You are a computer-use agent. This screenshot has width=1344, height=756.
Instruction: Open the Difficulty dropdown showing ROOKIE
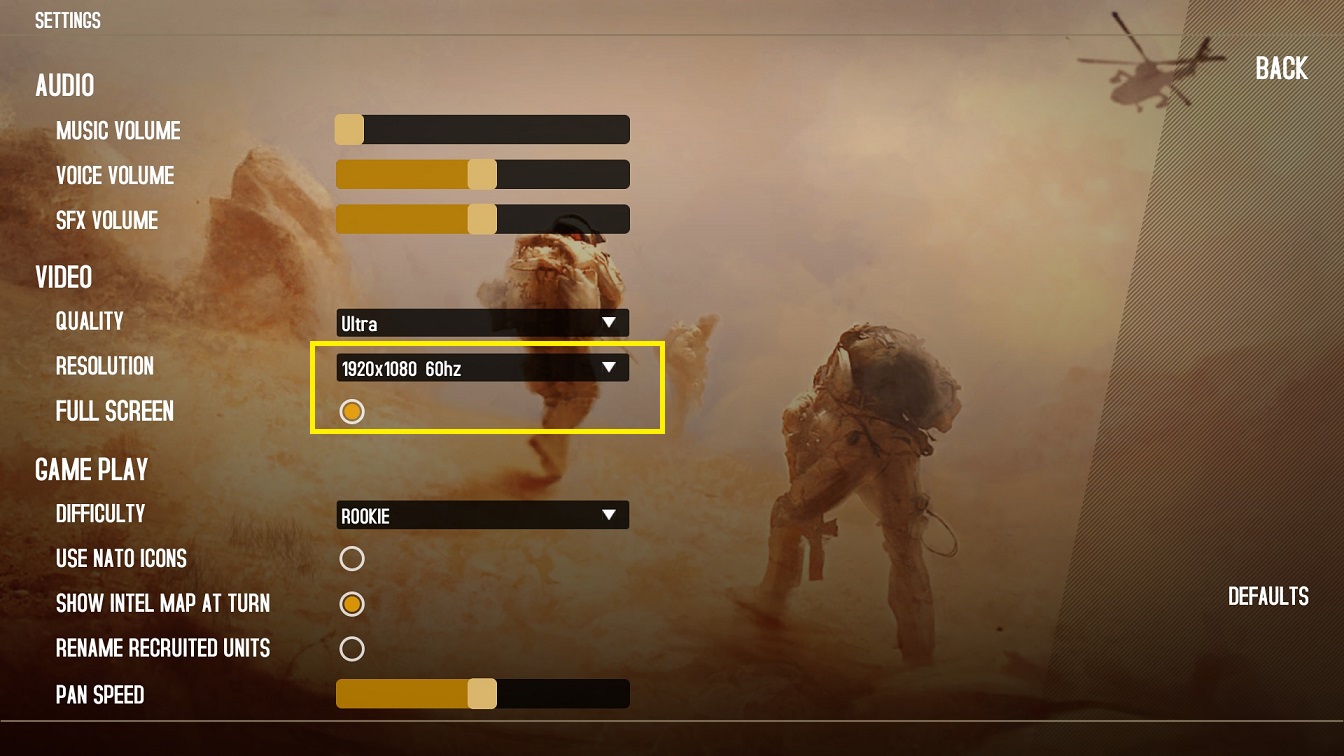[x=483, y=515]
